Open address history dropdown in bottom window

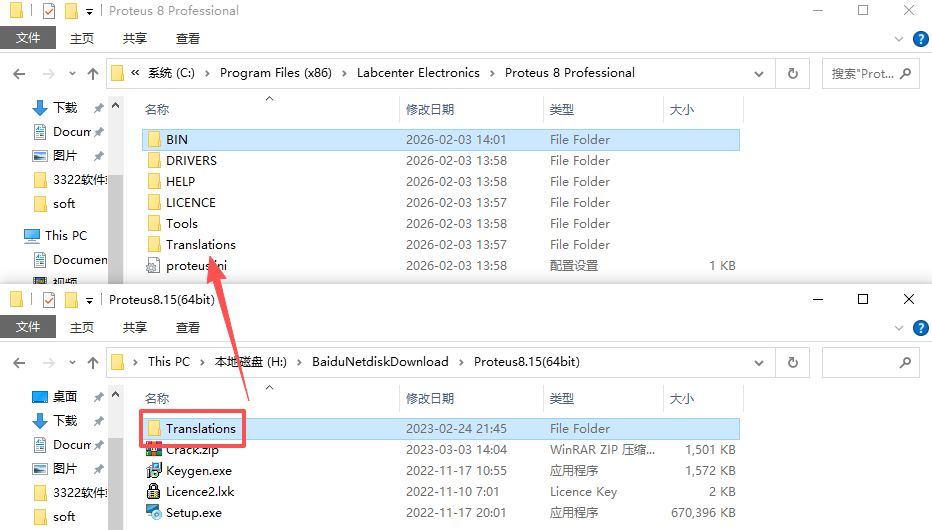tap(759, 362)
